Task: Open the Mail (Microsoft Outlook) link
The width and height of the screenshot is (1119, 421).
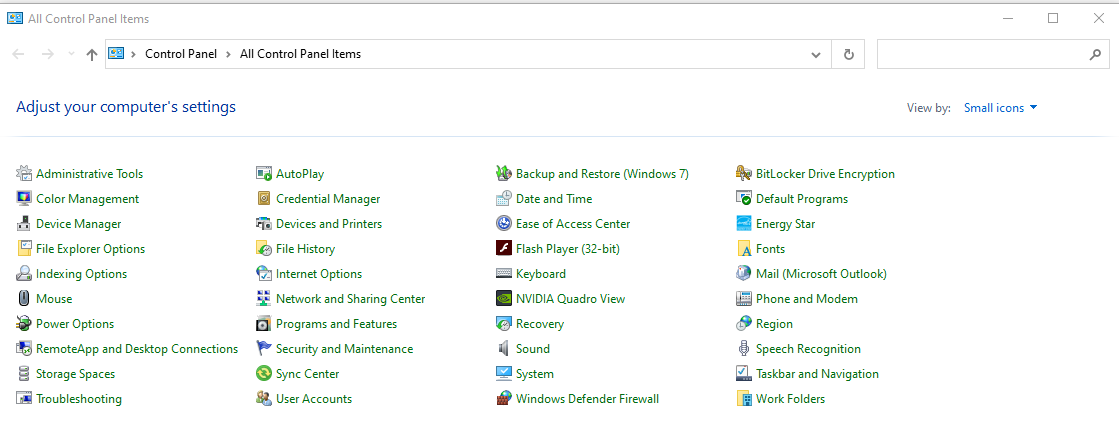Action: (x=821, y=273)
